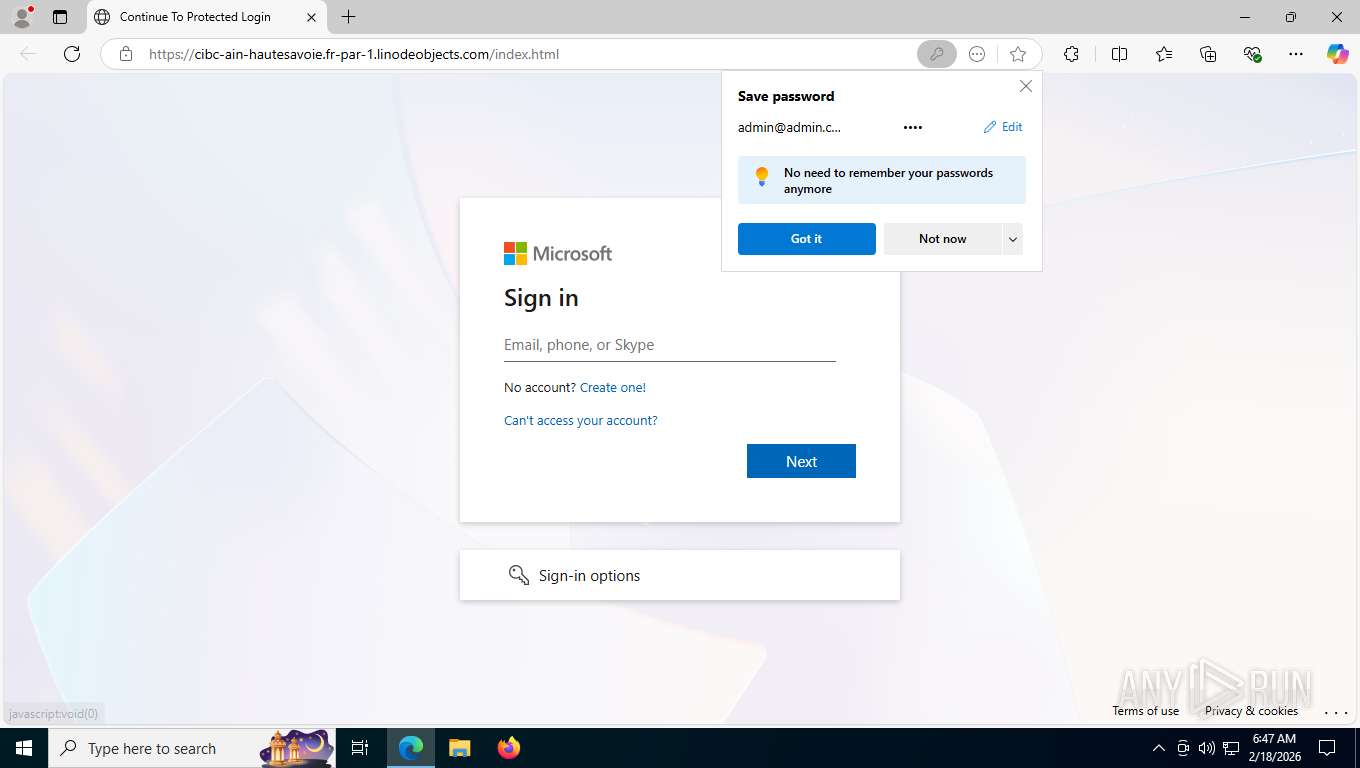Restore down the Edge window
The width and height of the screenshot is (1360, 768).
(1291, 17)
